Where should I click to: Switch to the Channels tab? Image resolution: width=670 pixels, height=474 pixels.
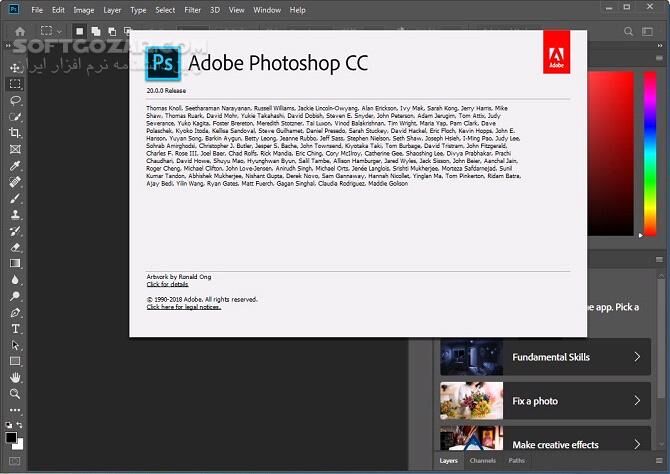tap(482, 461)
